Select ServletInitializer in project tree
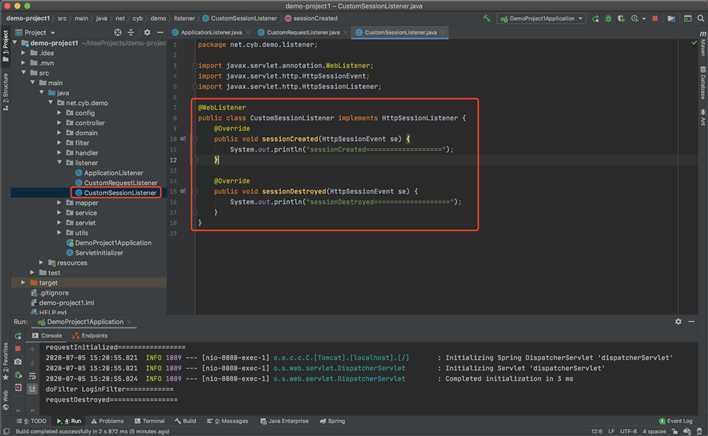The height and width of the screenshot is (436, 708). [x=99, y=253]
